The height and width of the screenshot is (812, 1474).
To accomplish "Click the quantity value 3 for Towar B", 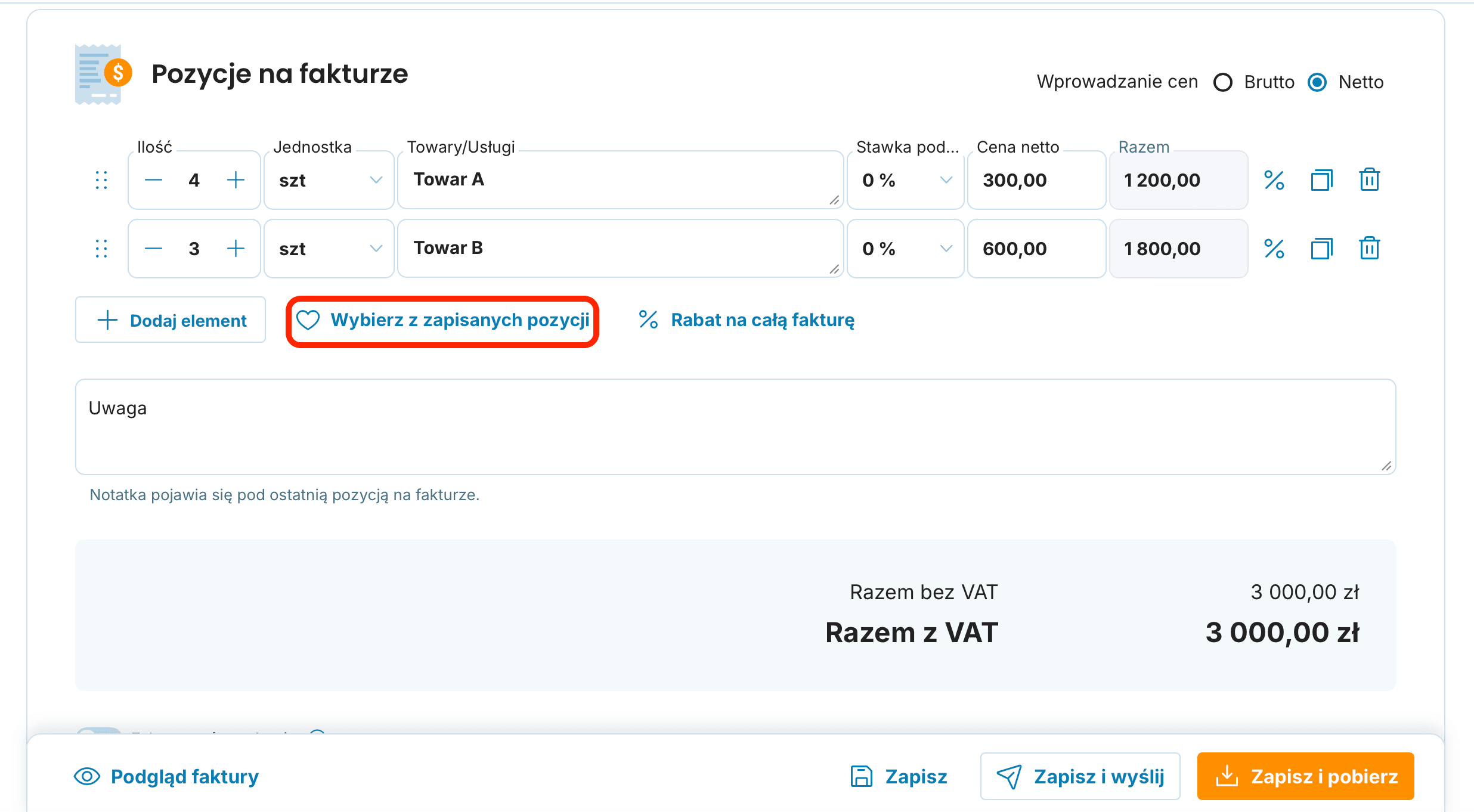I will coord(194,249).
